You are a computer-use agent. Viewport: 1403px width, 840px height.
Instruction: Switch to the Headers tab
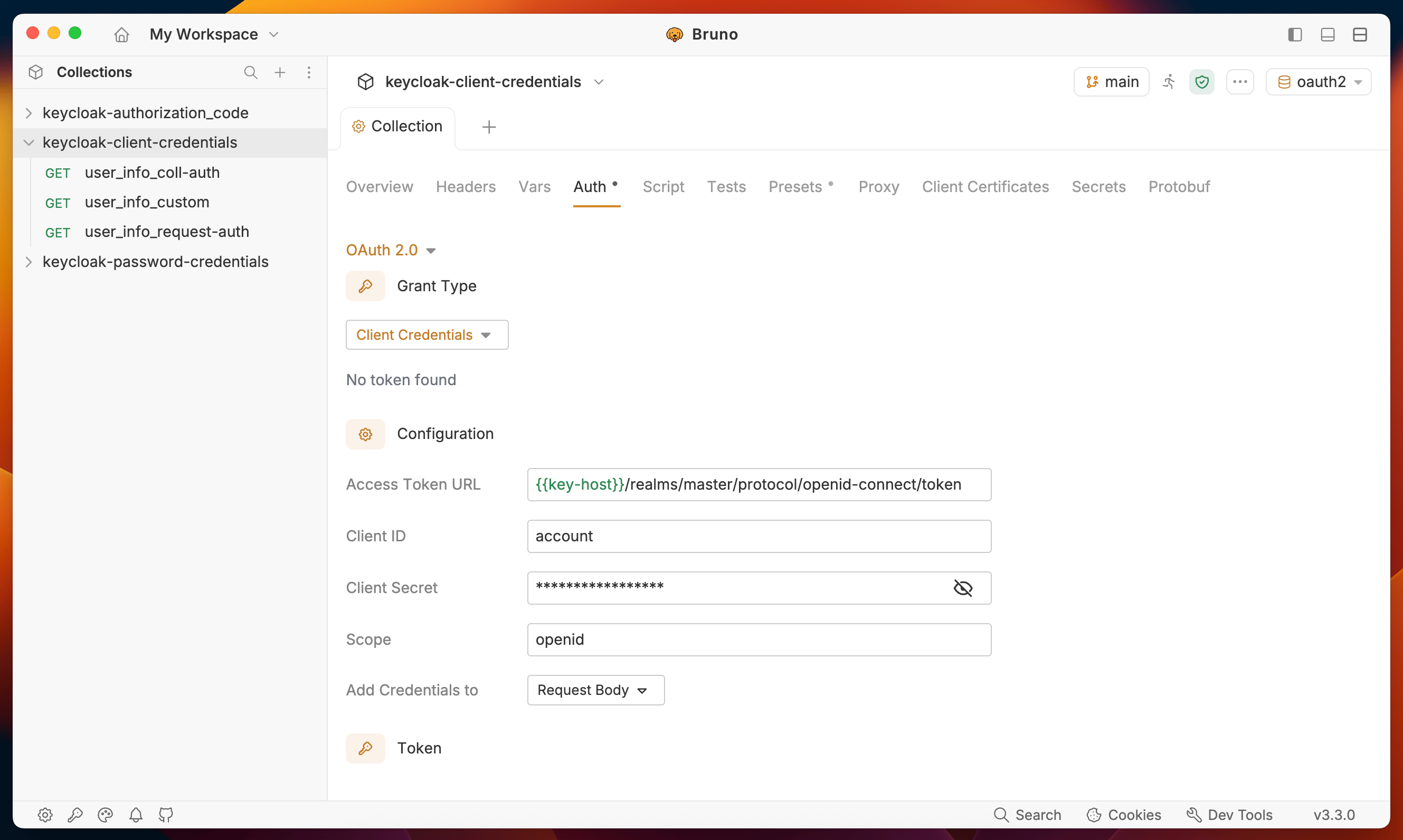[466, 187]
